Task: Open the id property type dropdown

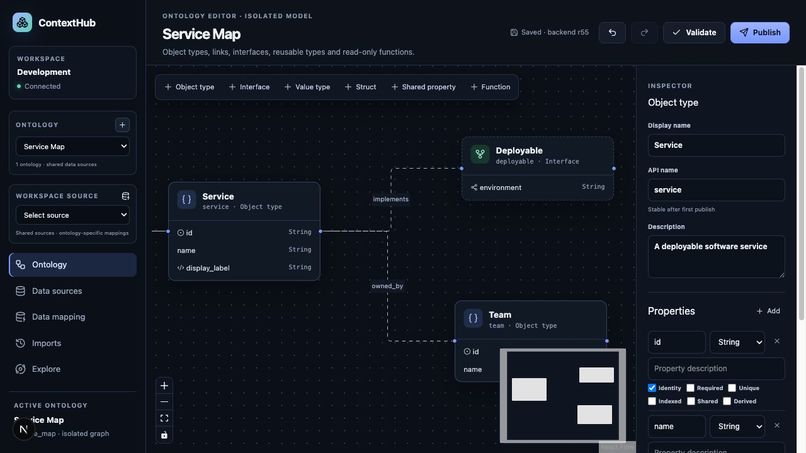Action: pos(738,342)
